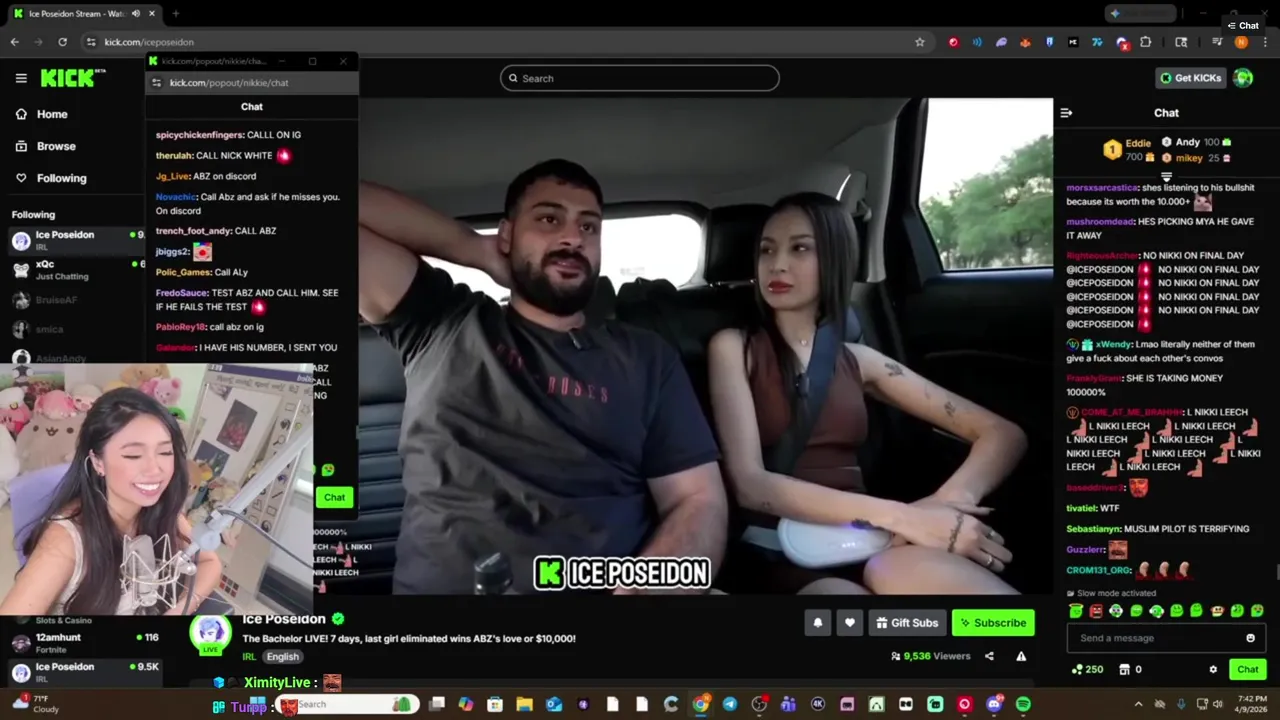Click the green Subscribe button
1280x720 pixels.
(993, 623)
